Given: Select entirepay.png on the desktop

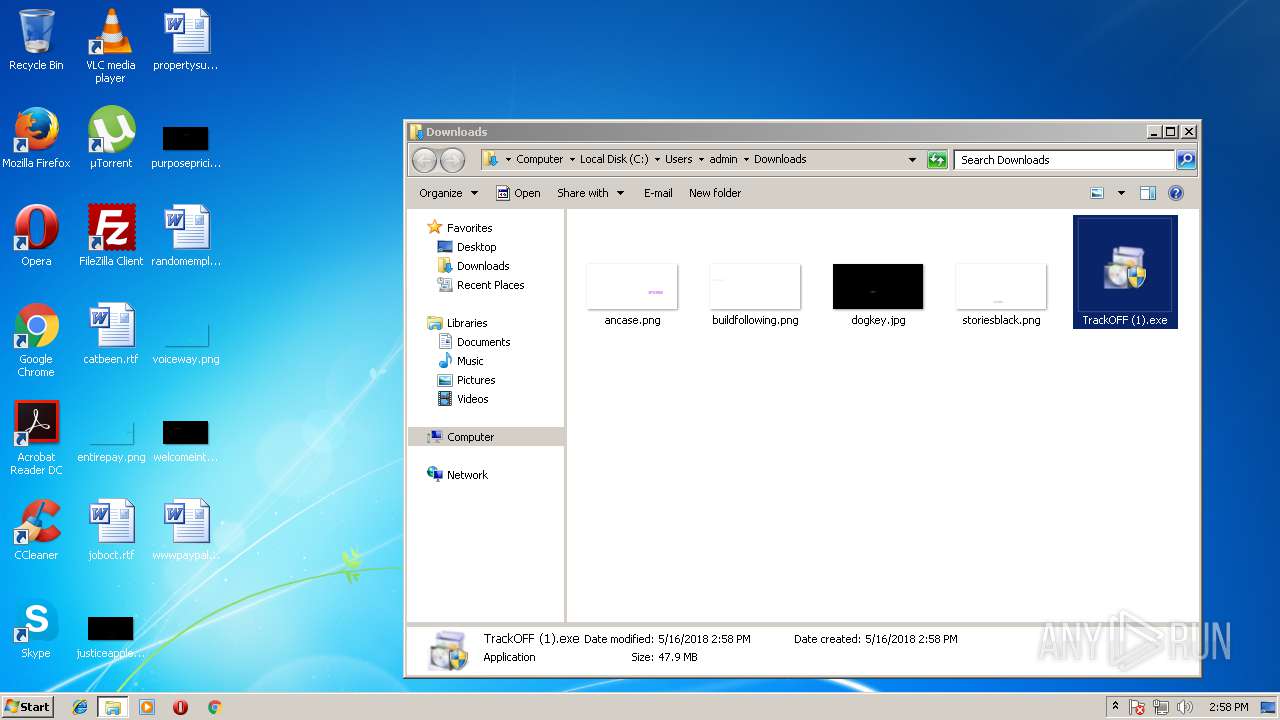Looking at the screenshot, I should 111,440.
